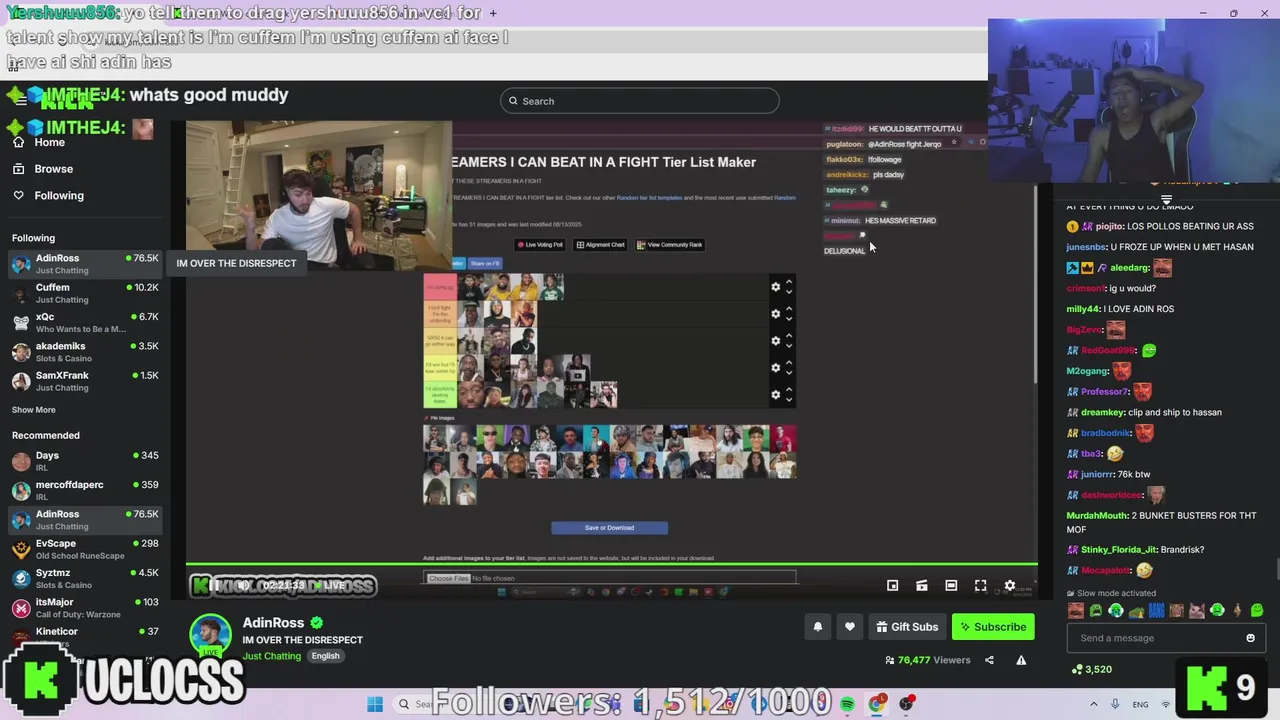The image size is (1280, 720).
Task: Pause the live stream video
Action: tap(213, 586)
